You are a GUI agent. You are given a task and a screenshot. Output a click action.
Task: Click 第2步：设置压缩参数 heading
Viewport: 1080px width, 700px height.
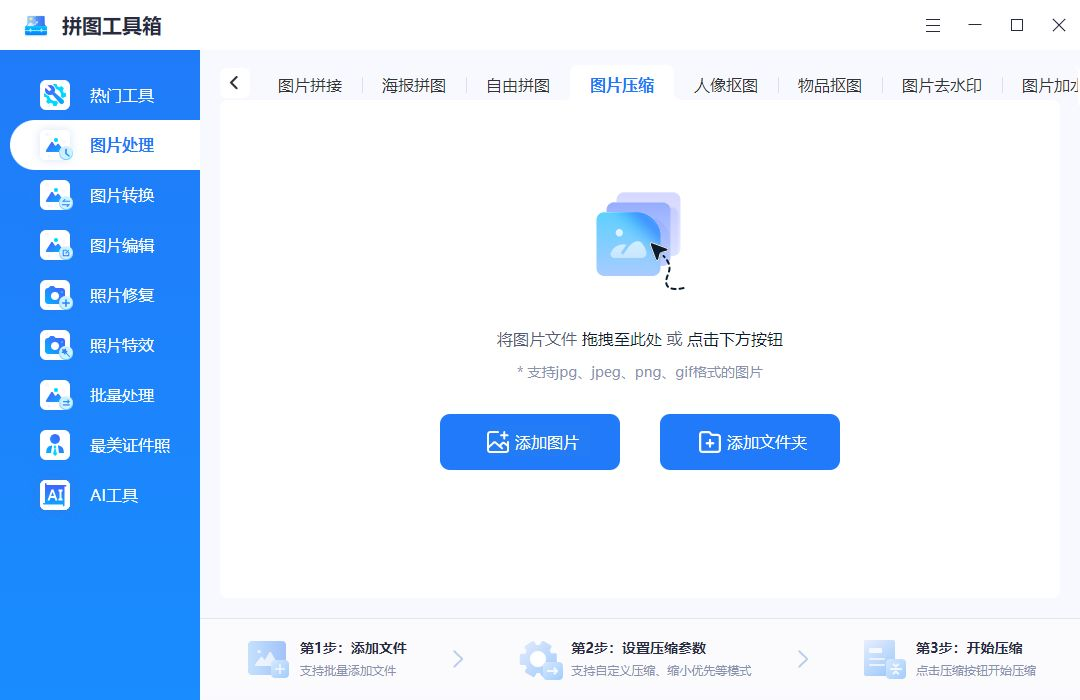point(638,648)
